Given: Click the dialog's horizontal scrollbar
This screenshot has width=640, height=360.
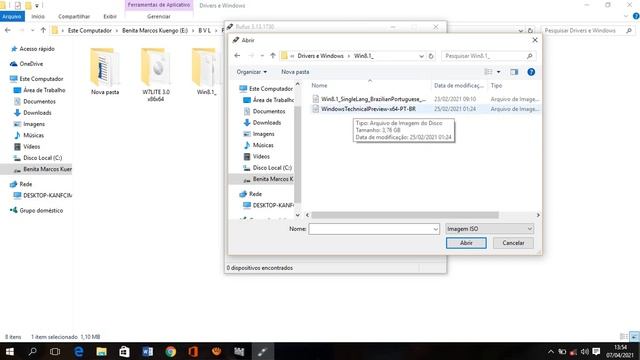Looking at the screenshot, I should pyautogui.click(x=405, y=215).
